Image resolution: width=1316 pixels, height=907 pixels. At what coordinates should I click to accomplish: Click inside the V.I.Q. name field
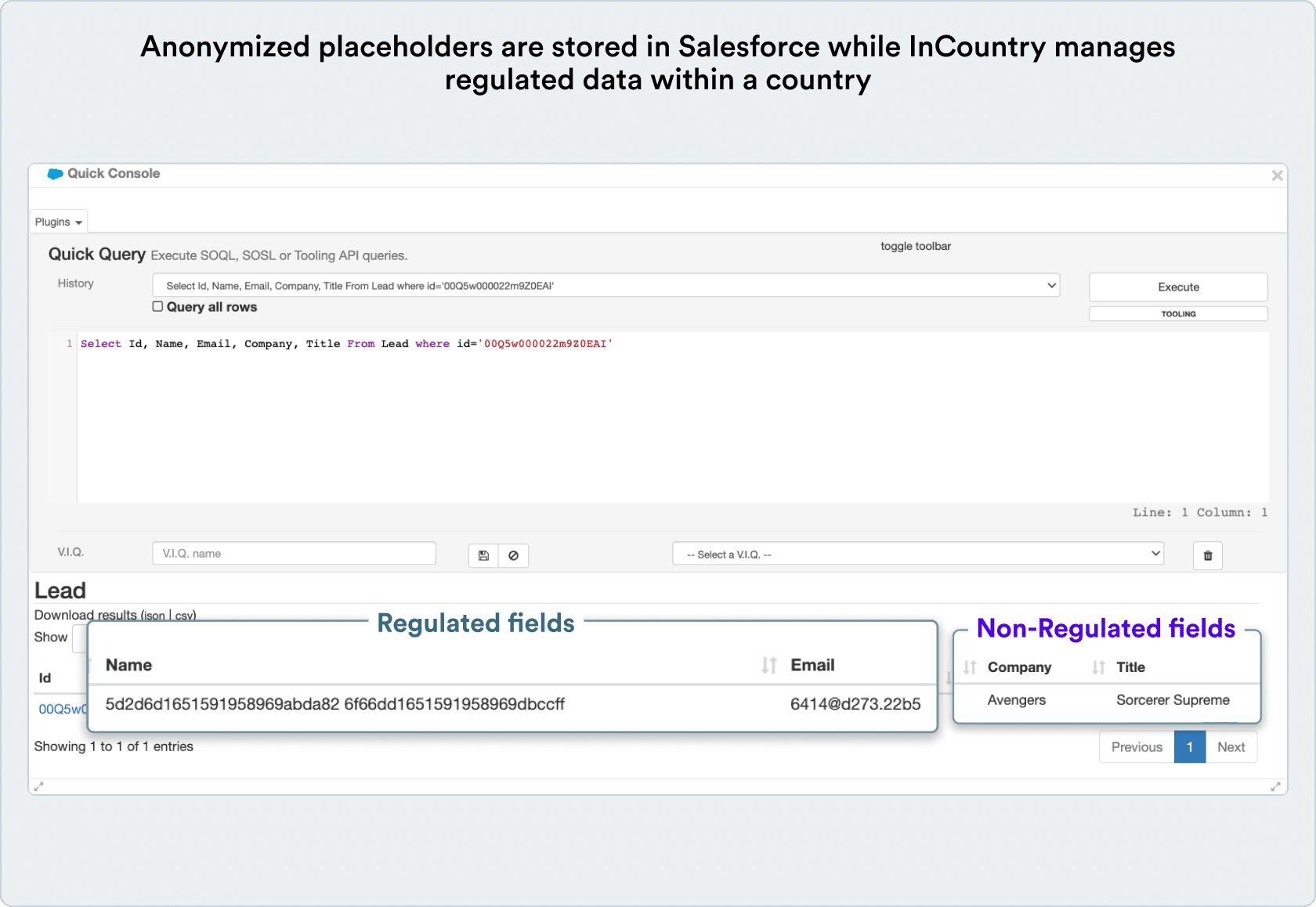[294, 554]
